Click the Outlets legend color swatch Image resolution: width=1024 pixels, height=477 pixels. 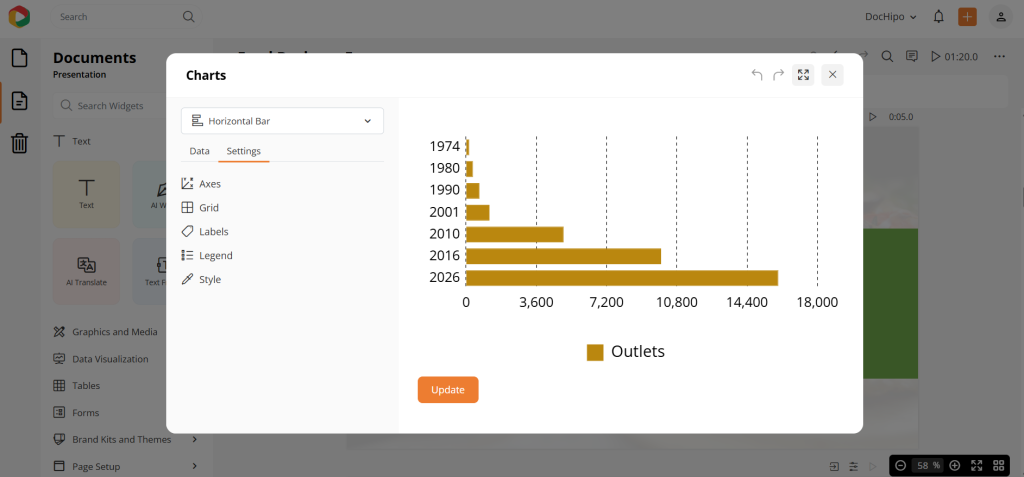pyautogui.click(x=595, y=352)
